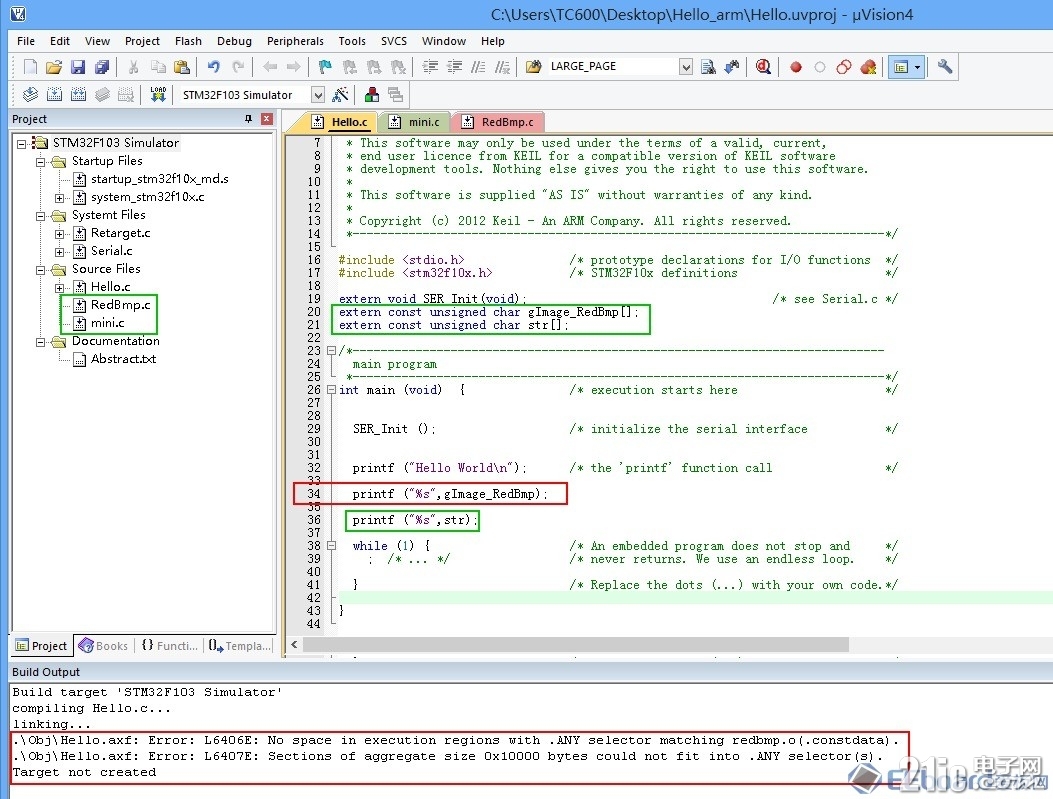
Task: Collapse the Documentation group
Action: click(40, 342)
